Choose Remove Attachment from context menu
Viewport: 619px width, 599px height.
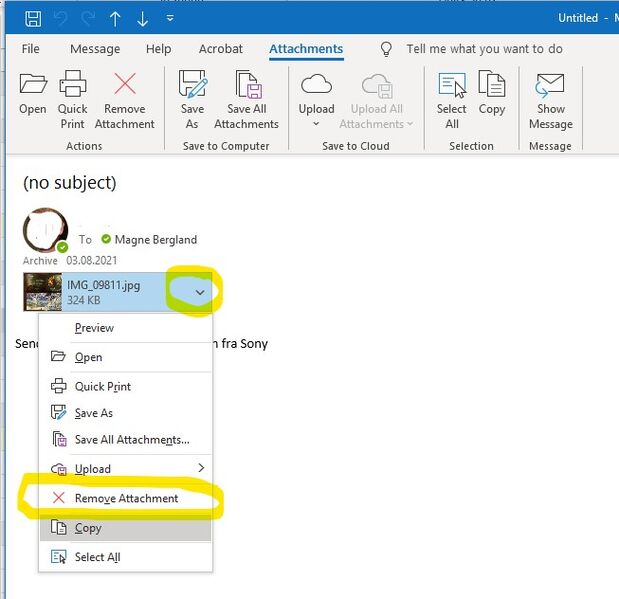[126, 498]
